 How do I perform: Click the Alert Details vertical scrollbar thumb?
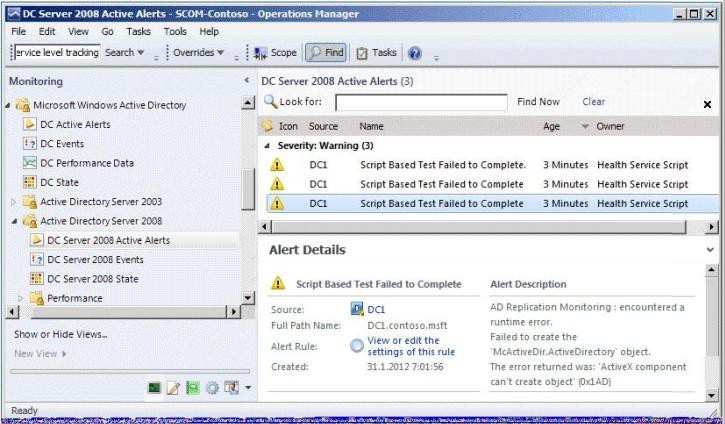click(712, 317)
